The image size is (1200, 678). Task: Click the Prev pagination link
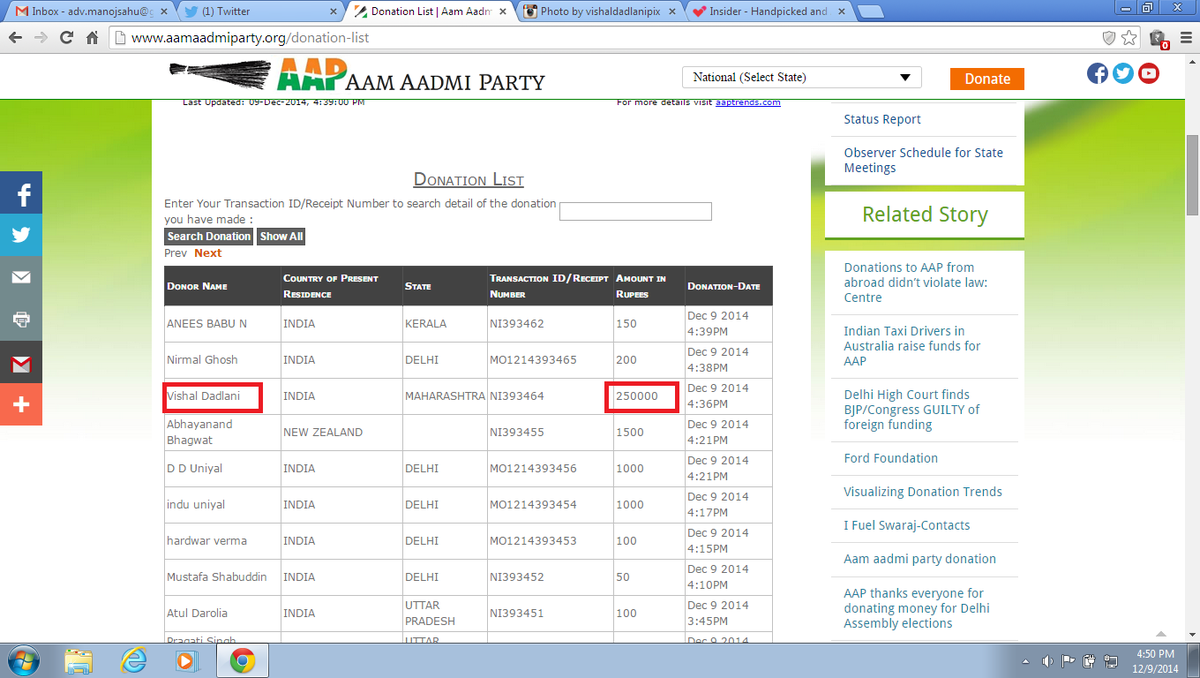[x=176, y=253]
